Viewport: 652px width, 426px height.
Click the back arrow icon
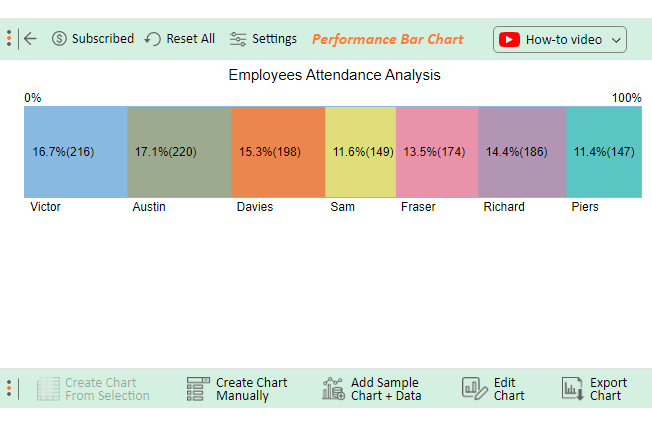30,39
